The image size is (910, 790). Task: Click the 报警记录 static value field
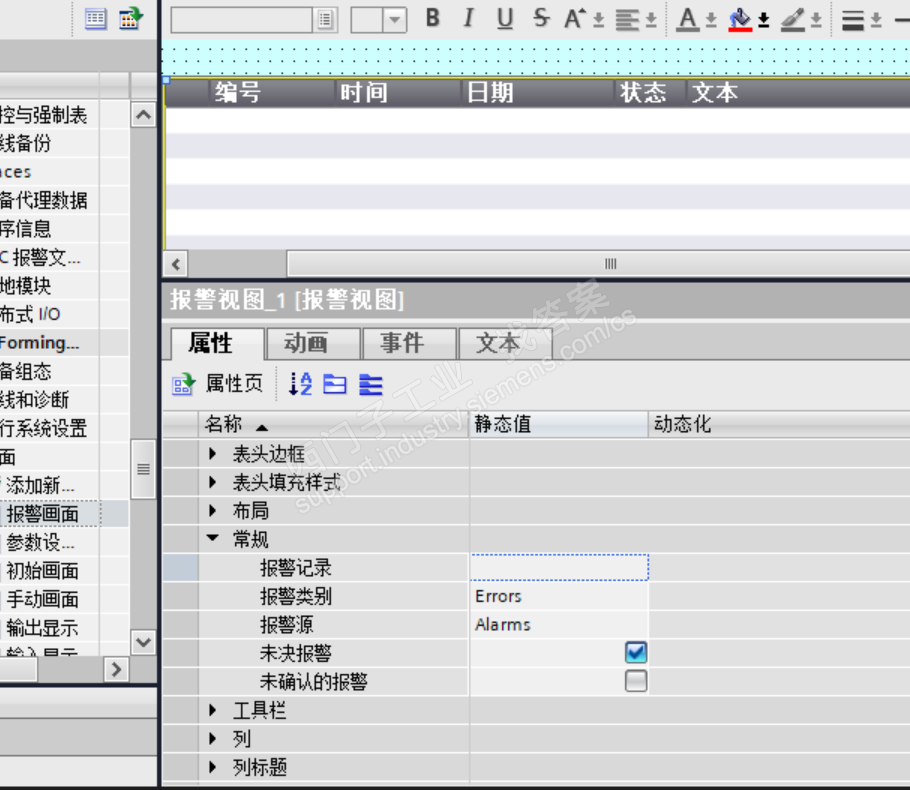tap(559, 567)
